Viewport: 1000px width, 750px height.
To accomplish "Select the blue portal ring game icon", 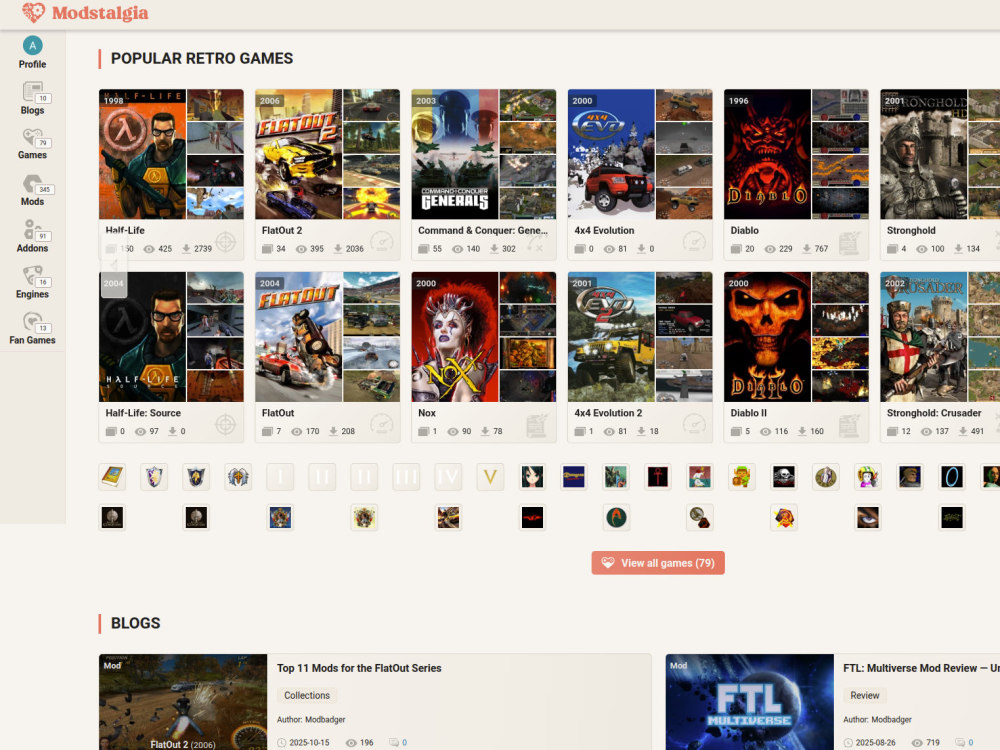I will tap(952, 476).
